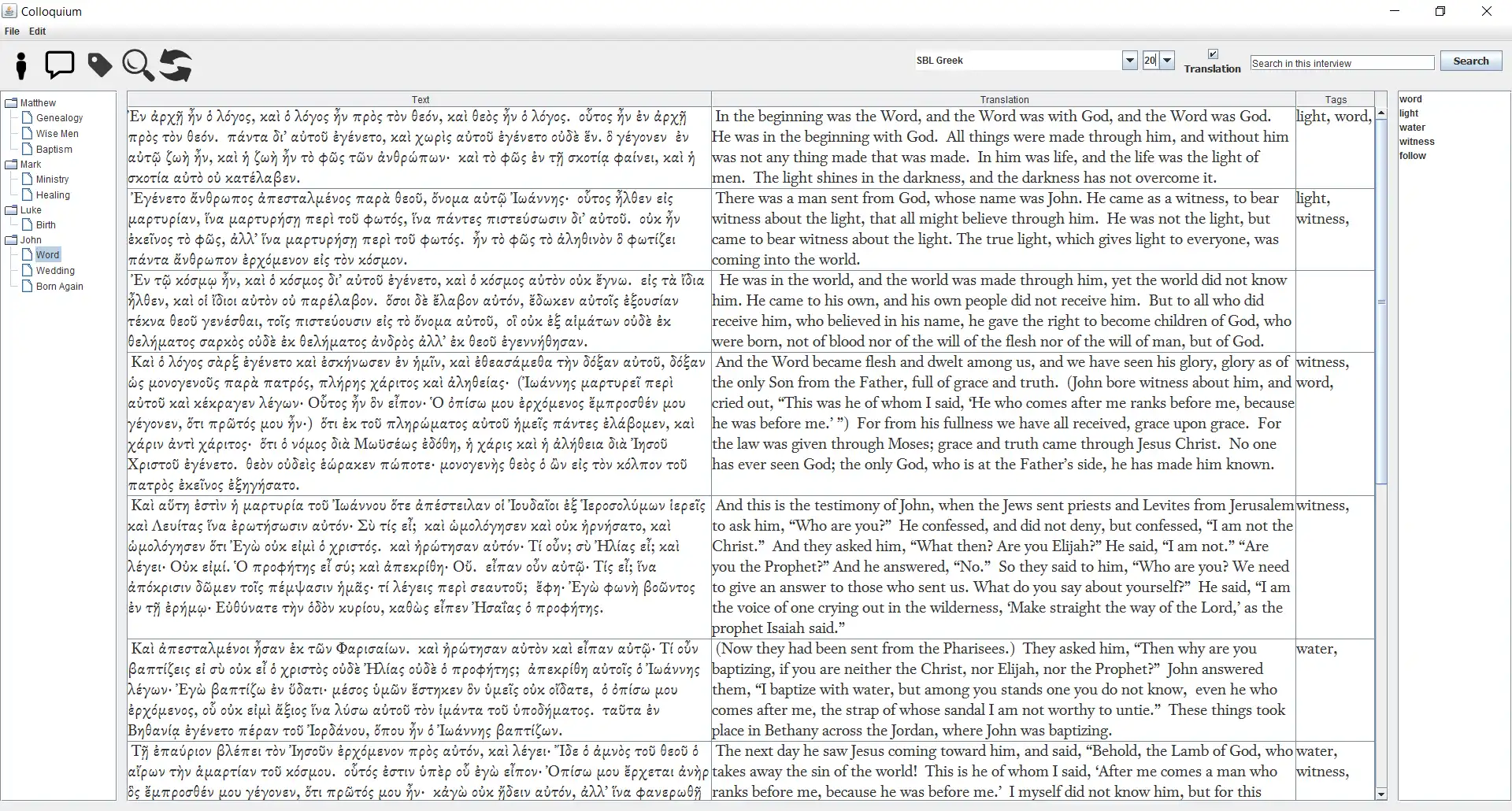Select the Word item under John
Viewport: 1512px width, 811px height.
pyautogui.click(x=47, y=255)
